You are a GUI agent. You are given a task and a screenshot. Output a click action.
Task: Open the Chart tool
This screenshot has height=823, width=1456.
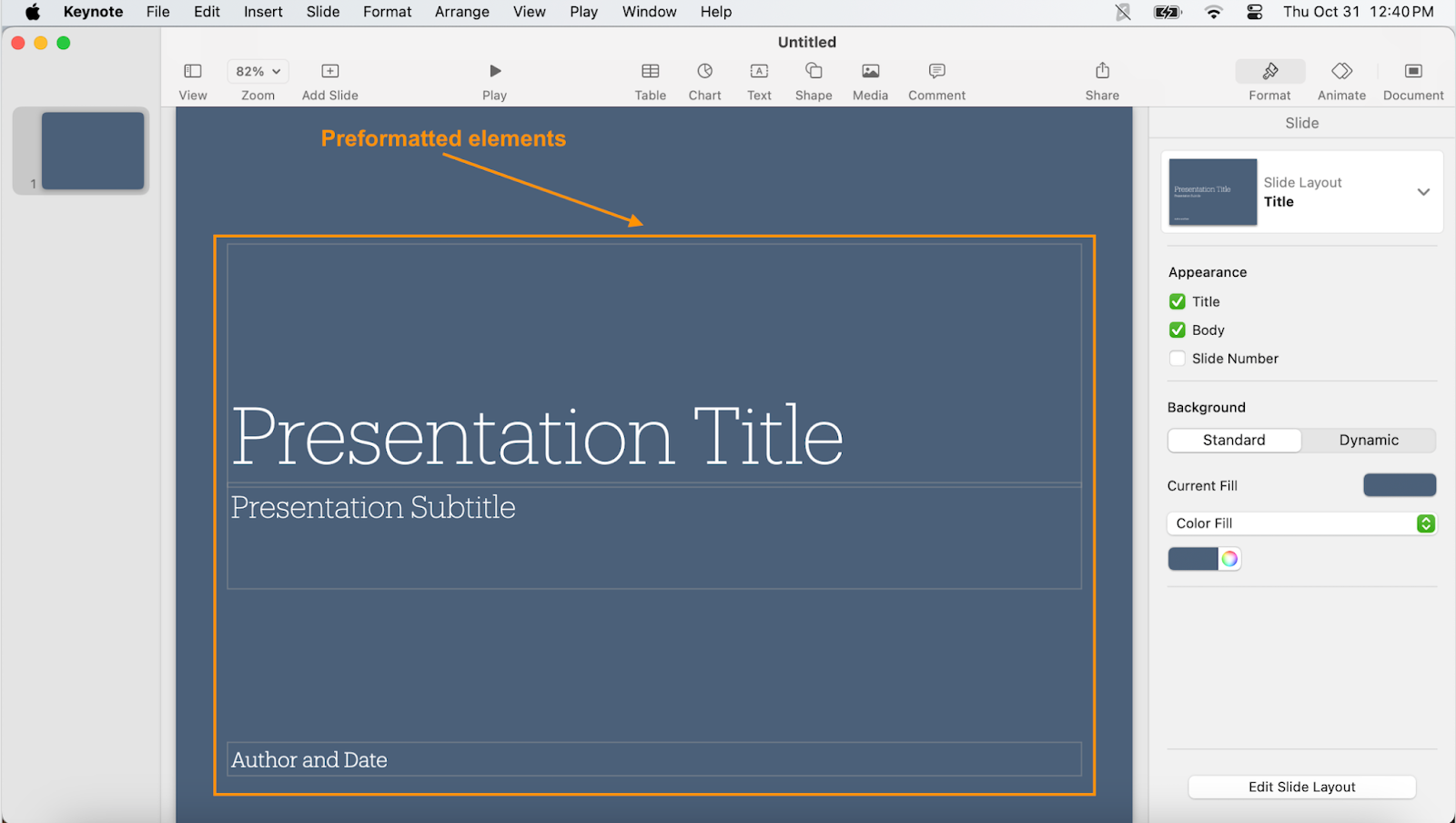click(704, 72)
